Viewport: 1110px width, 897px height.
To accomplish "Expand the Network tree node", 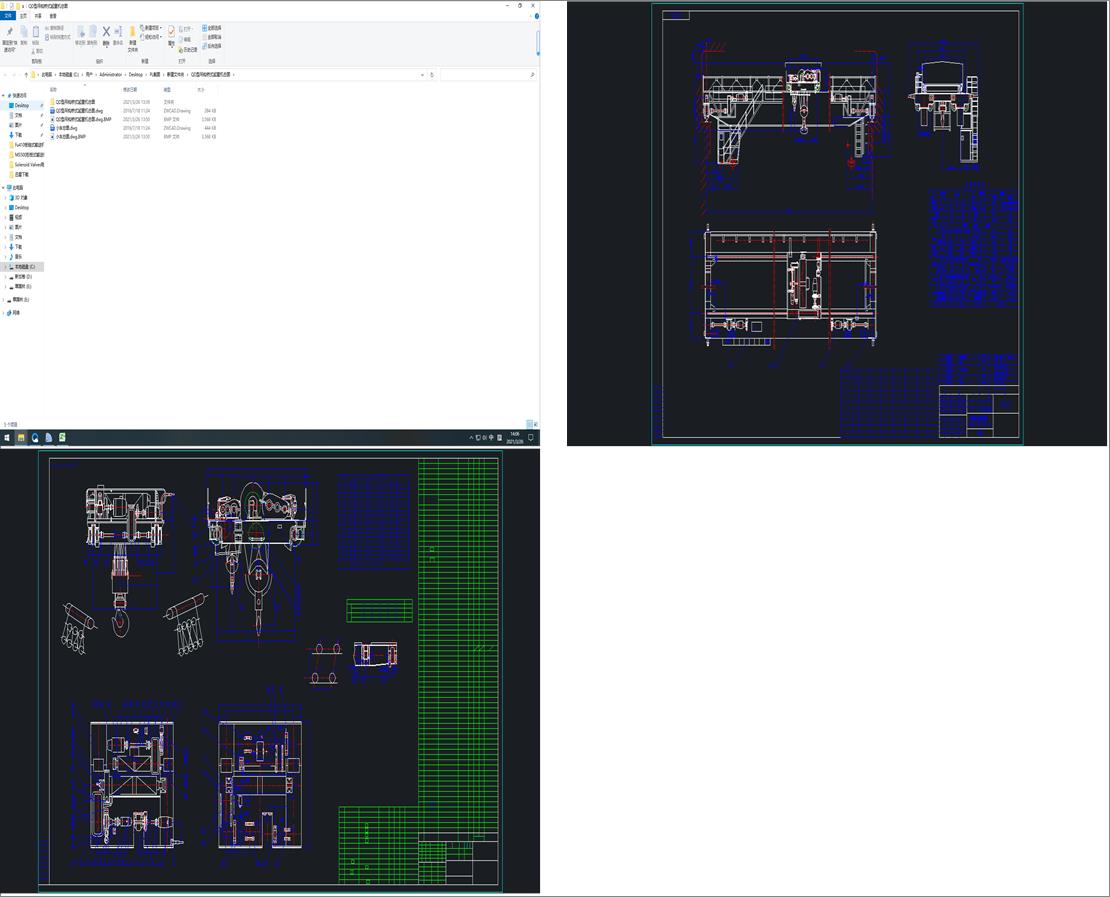I will (x=4, y=312).
